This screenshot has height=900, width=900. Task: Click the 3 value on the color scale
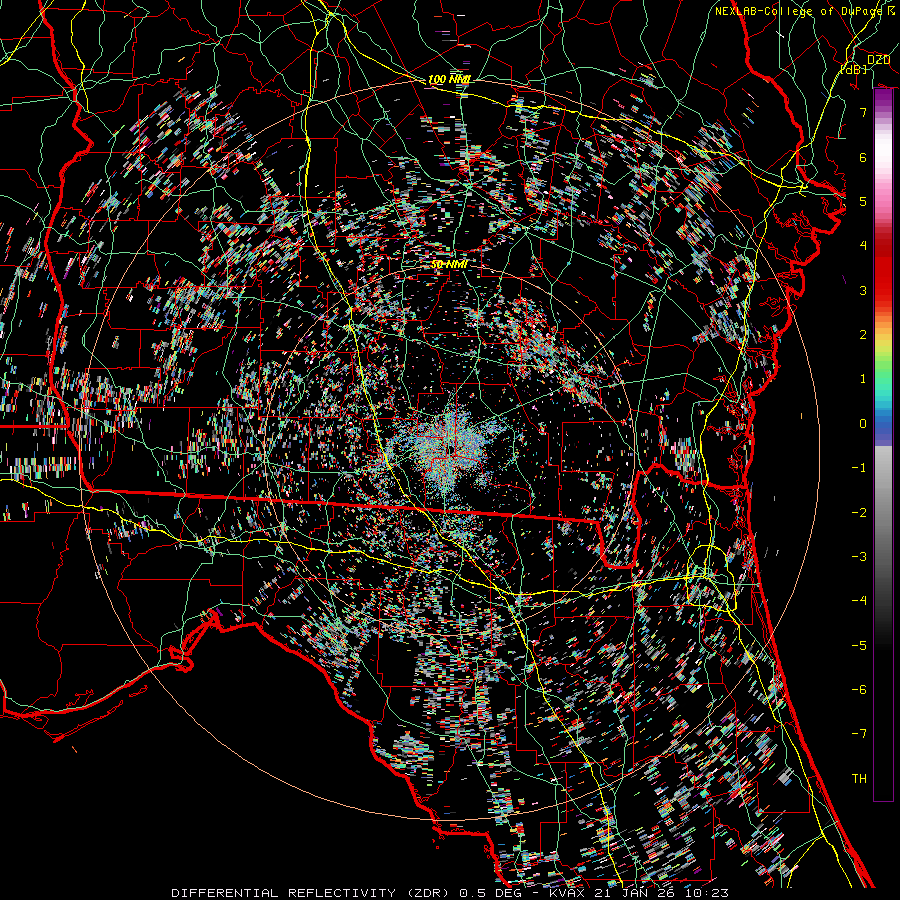863,290
